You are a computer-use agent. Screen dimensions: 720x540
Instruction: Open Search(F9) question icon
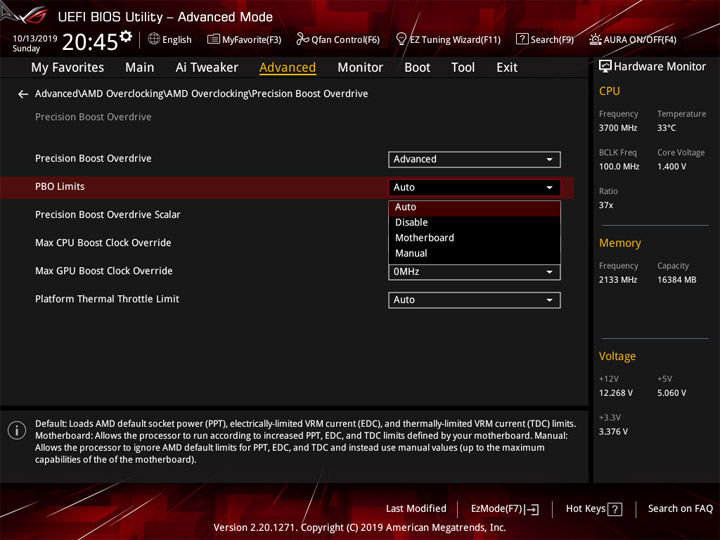click(x=522, y=39)
